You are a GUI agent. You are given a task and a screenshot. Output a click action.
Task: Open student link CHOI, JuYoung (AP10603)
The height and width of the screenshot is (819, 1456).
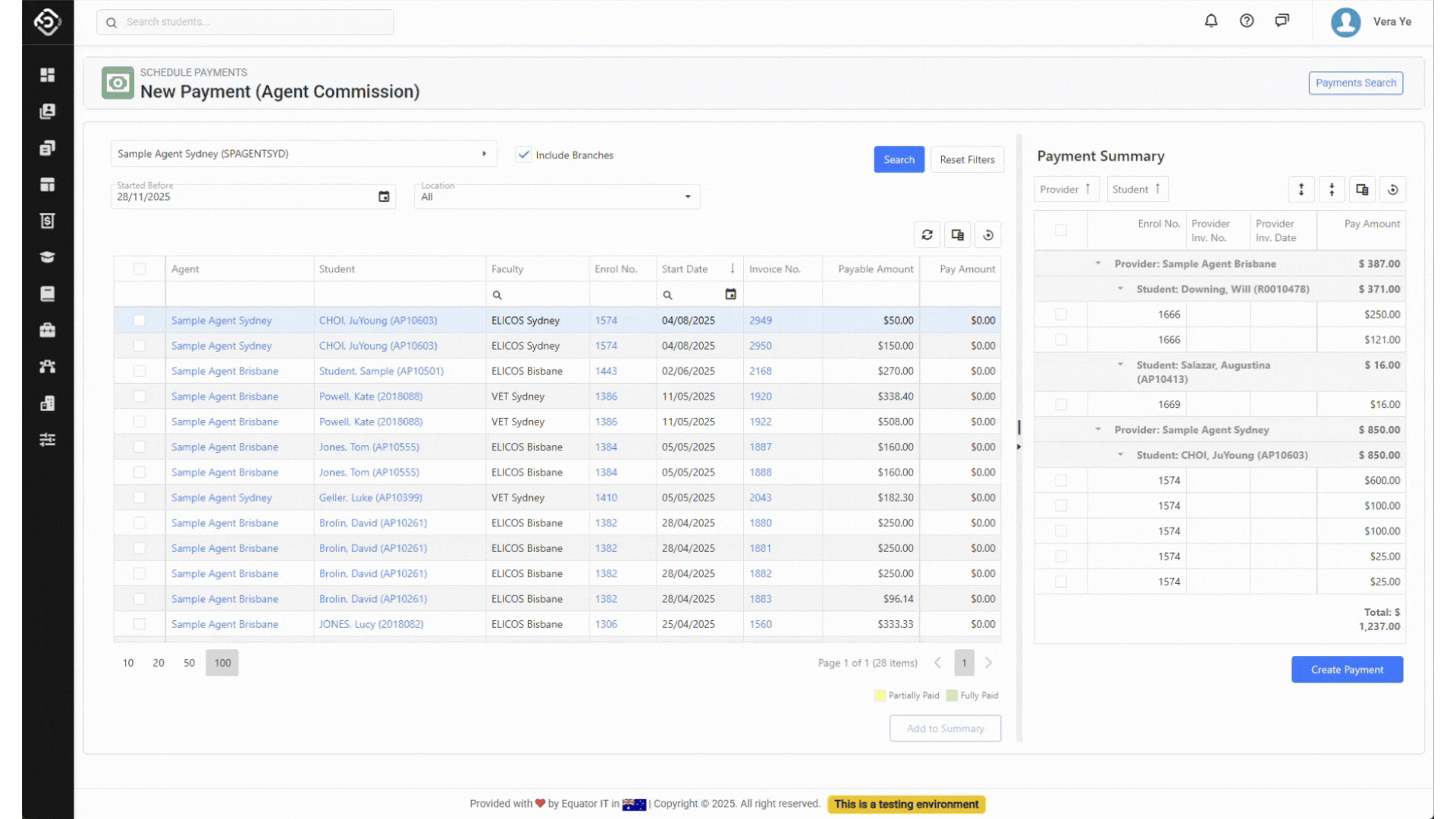[378, 321]
